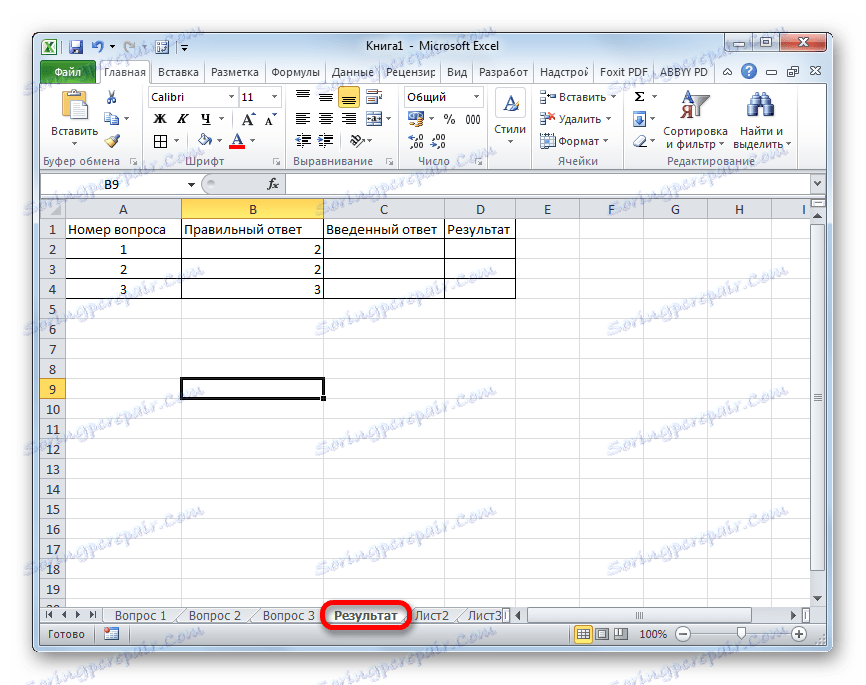Enable wrap text in the cell
Viewport: 866px width, 685px height.
tap(374, 97)
